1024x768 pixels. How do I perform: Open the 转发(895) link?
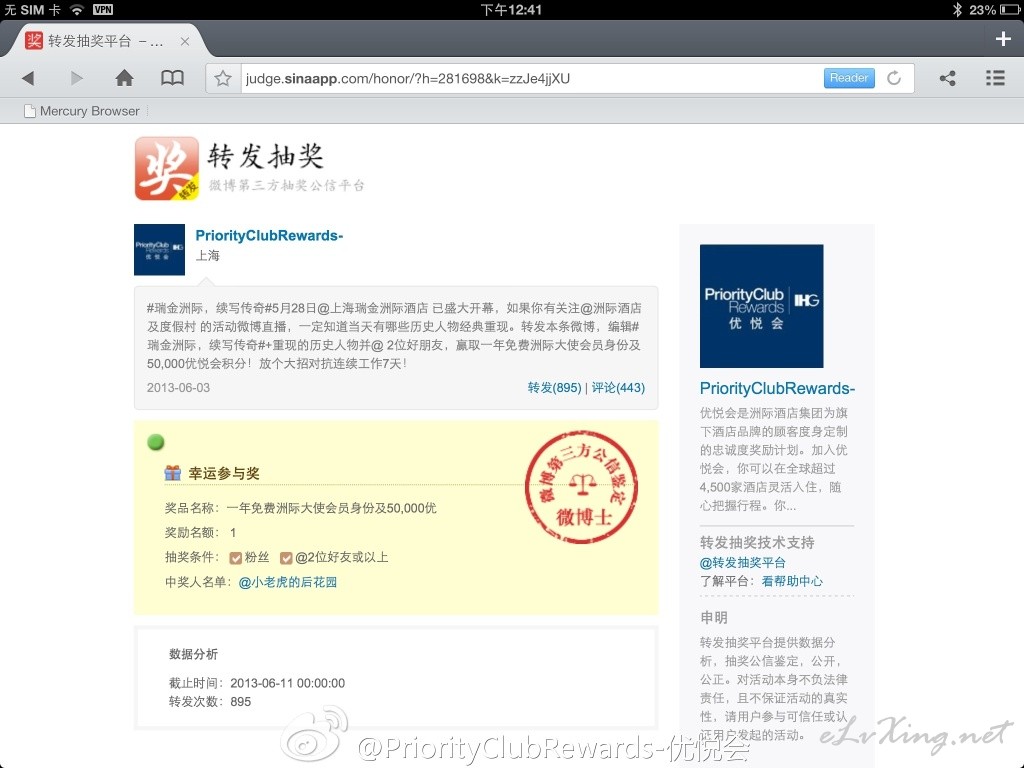554,387
